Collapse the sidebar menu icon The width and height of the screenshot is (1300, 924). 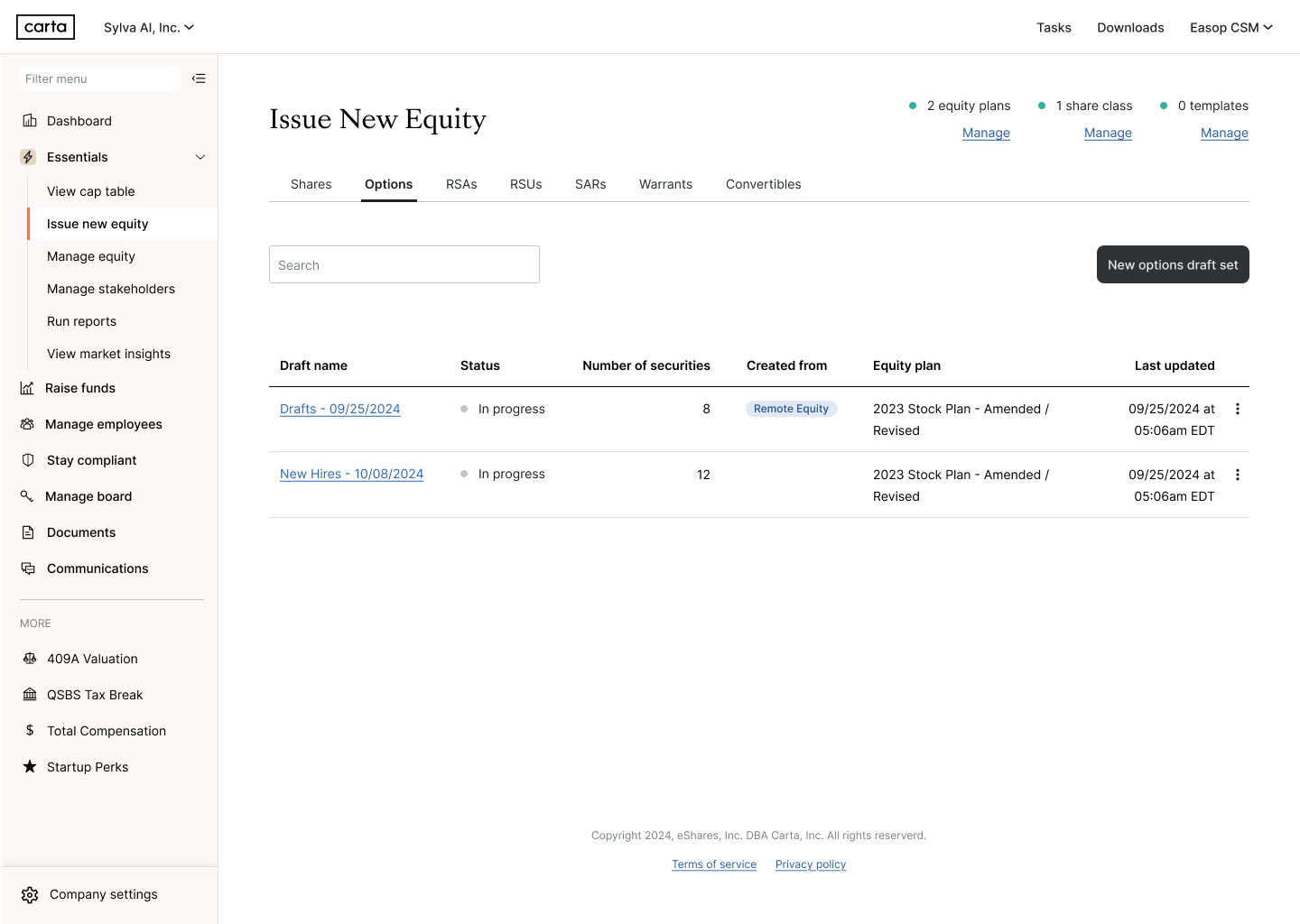(x=199, y=79)
